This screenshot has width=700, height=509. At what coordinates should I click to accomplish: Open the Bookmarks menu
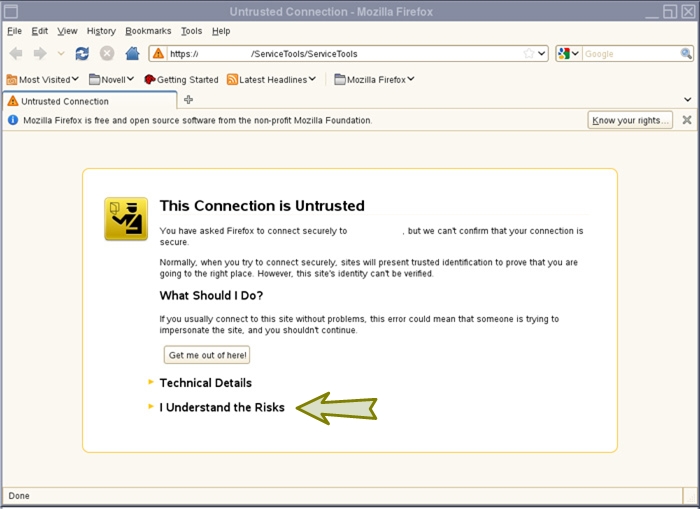pos(148,31)
